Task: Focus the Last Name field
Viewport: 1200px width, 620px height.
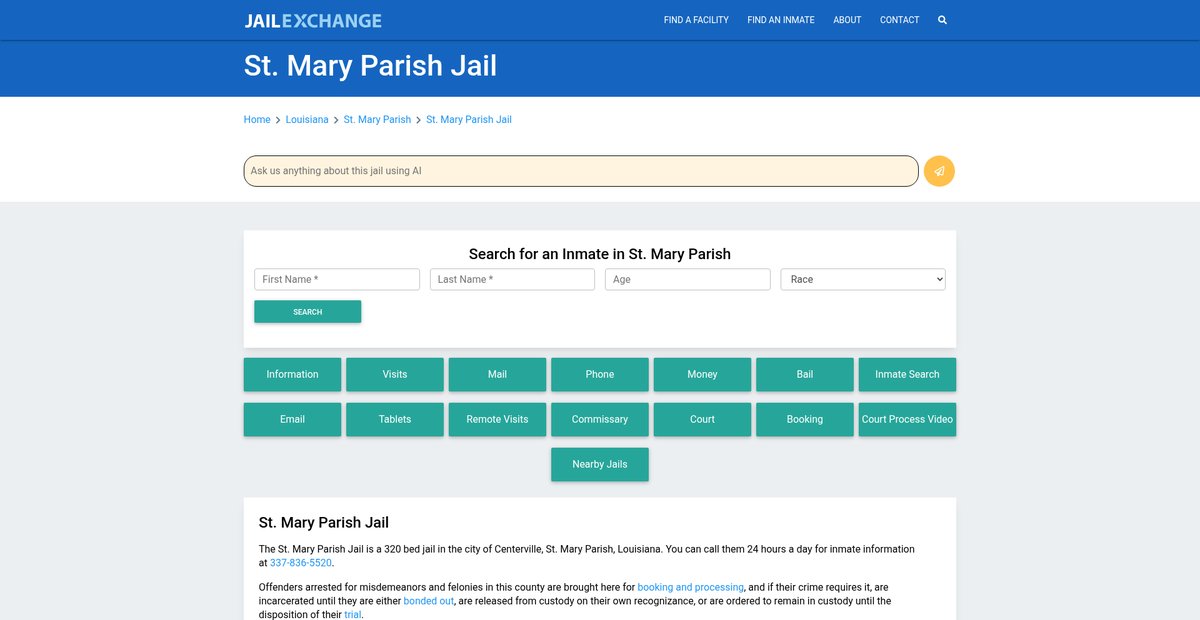Action: click(512, 280)
